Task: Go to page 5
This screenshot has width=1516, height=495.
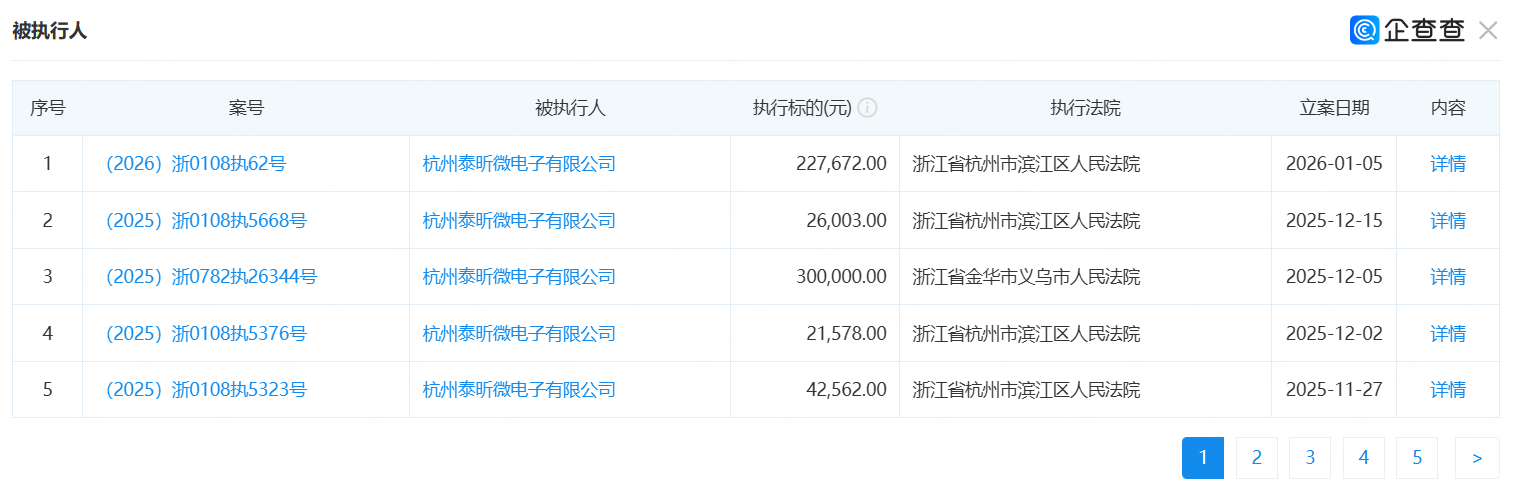Action: pyautogui.click(x=1417, y=458)
